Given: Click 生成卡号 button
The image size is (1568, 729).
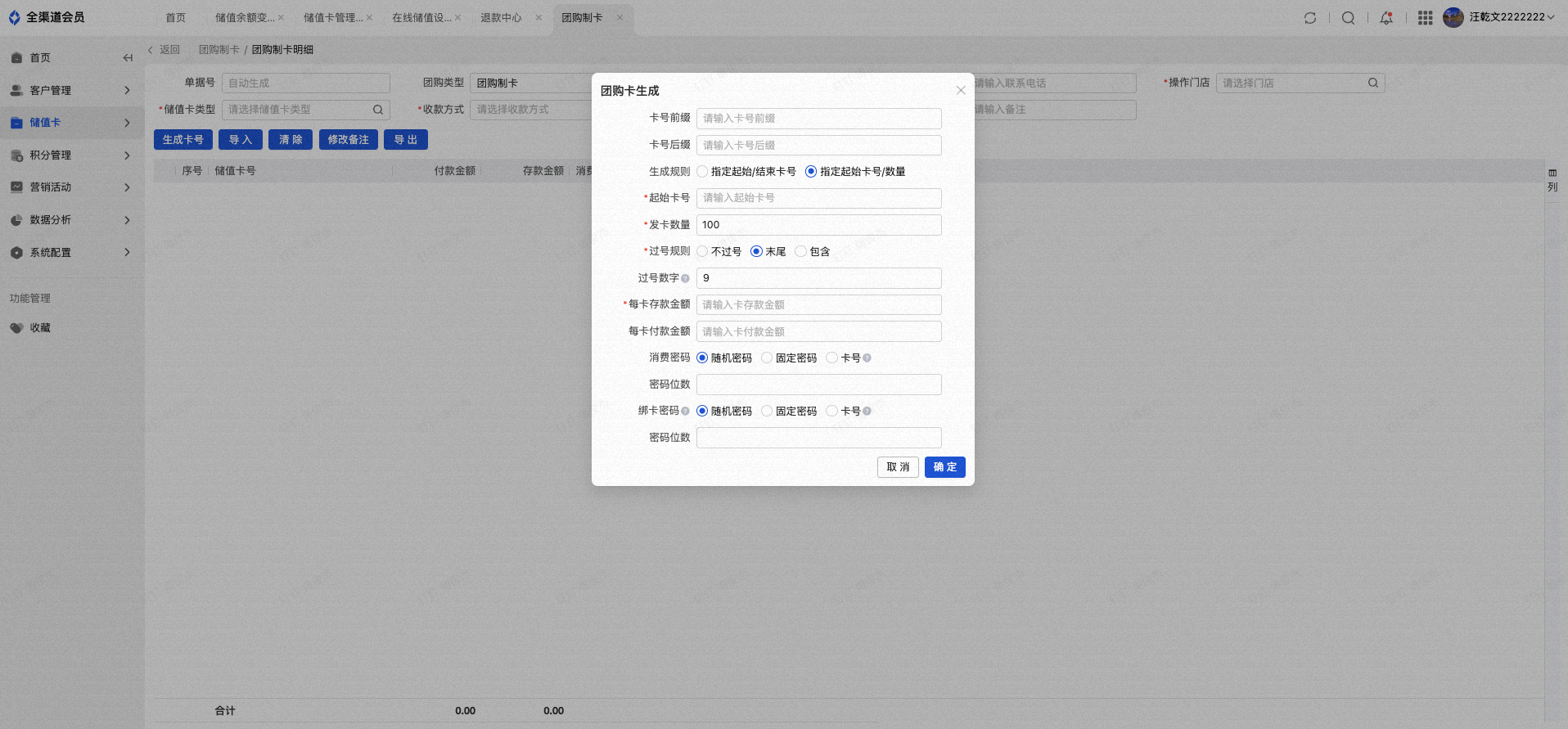Looking at the screenshot, I should click(183, 140).
